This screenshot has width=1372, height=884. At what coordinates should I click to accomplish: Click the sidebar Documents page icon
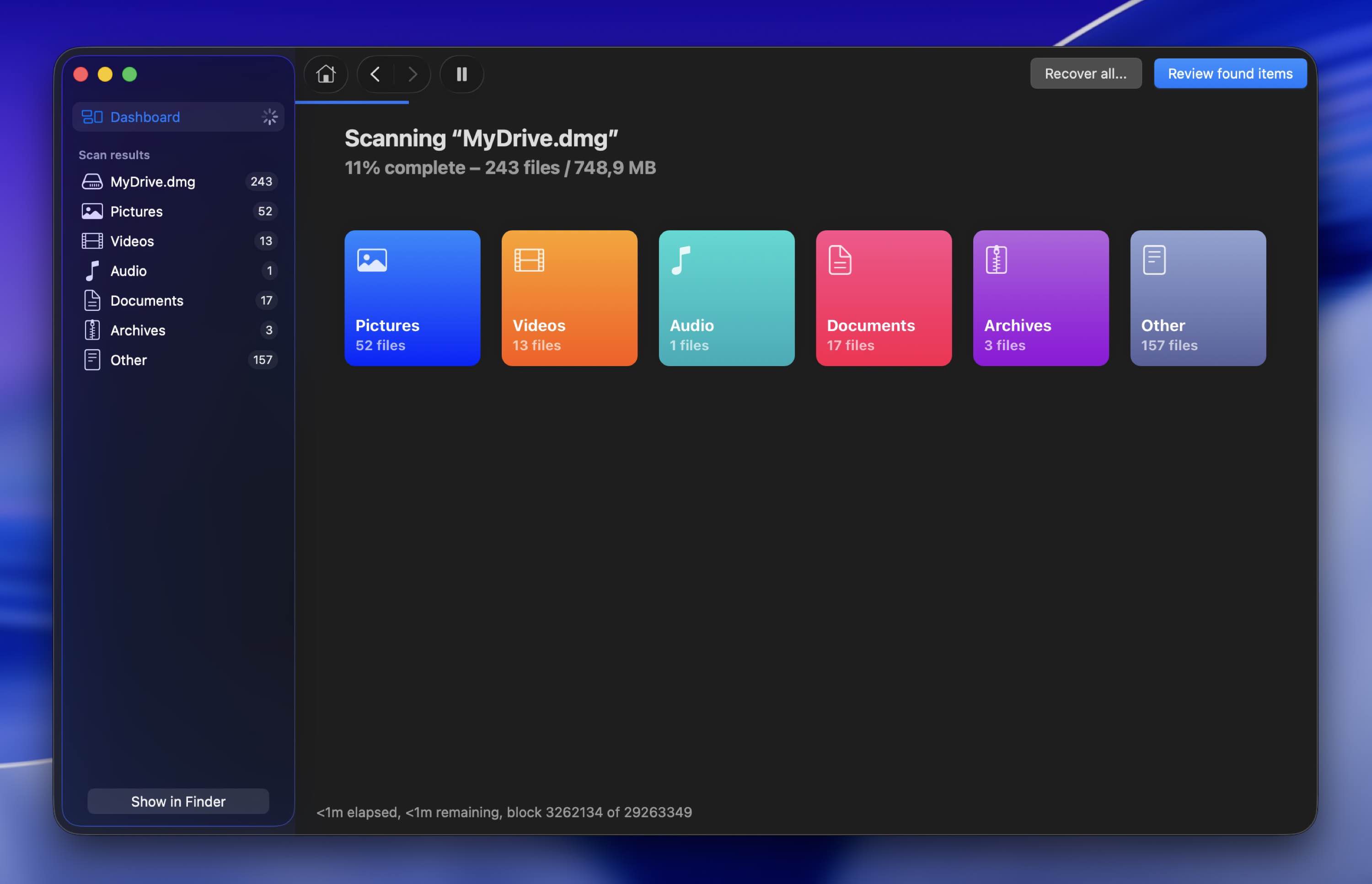pyautogui.click(x=92, y=301)
